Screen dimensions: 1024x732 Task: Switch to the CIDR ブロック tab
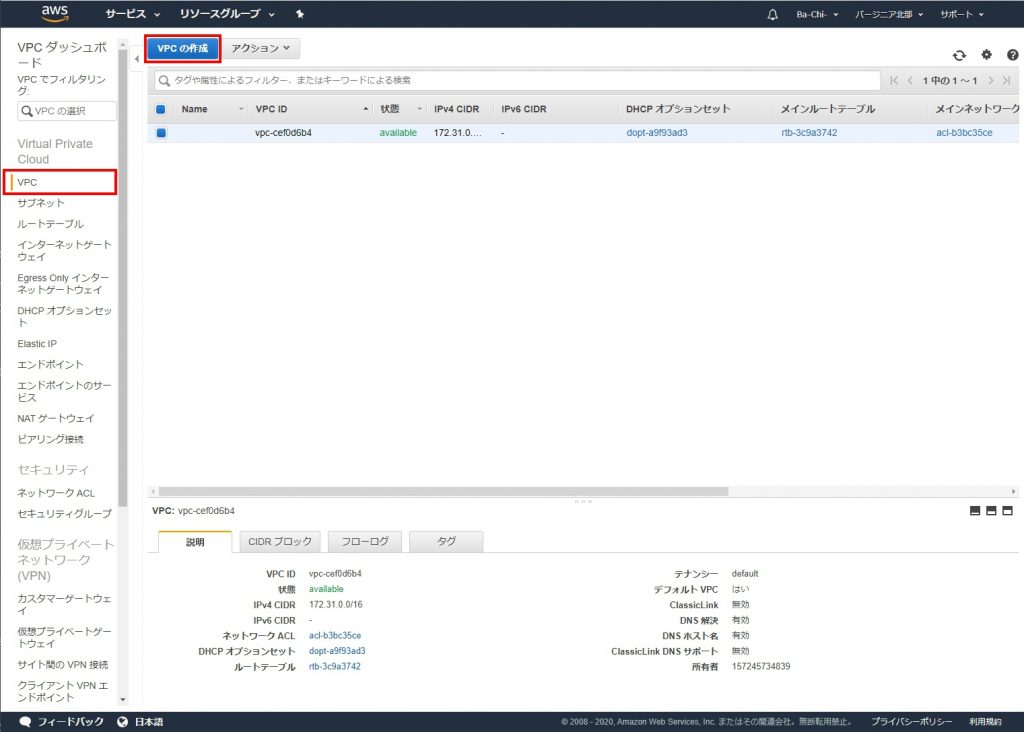(x=280, y=541)
